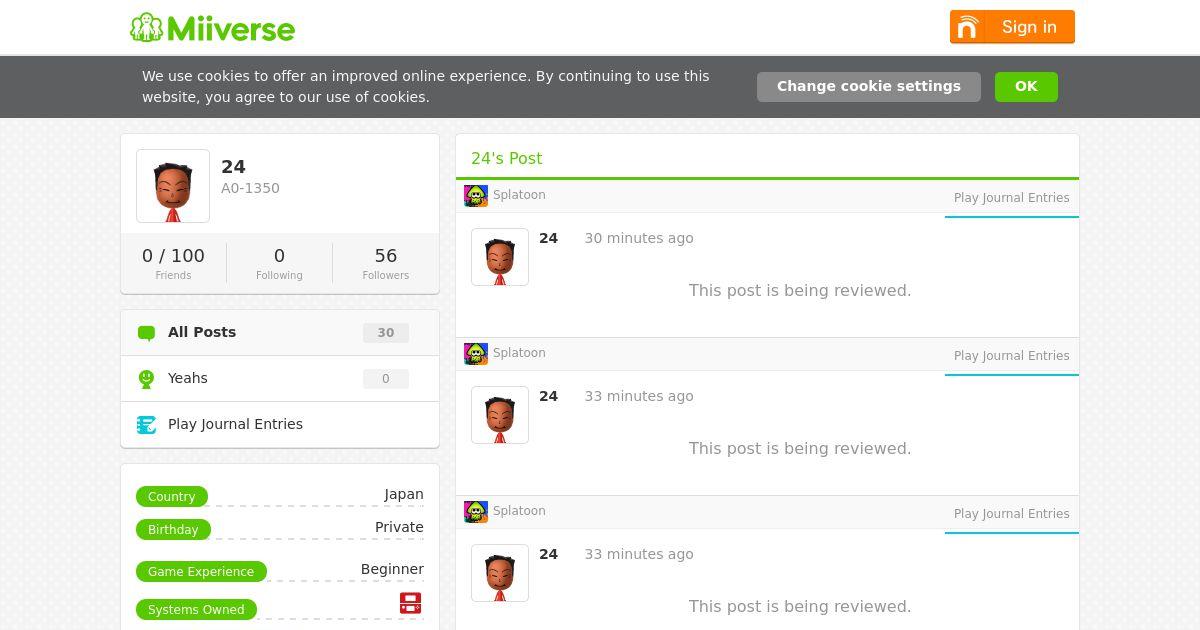Open the Mii avatar on the 30 minutes ago post

500,257
